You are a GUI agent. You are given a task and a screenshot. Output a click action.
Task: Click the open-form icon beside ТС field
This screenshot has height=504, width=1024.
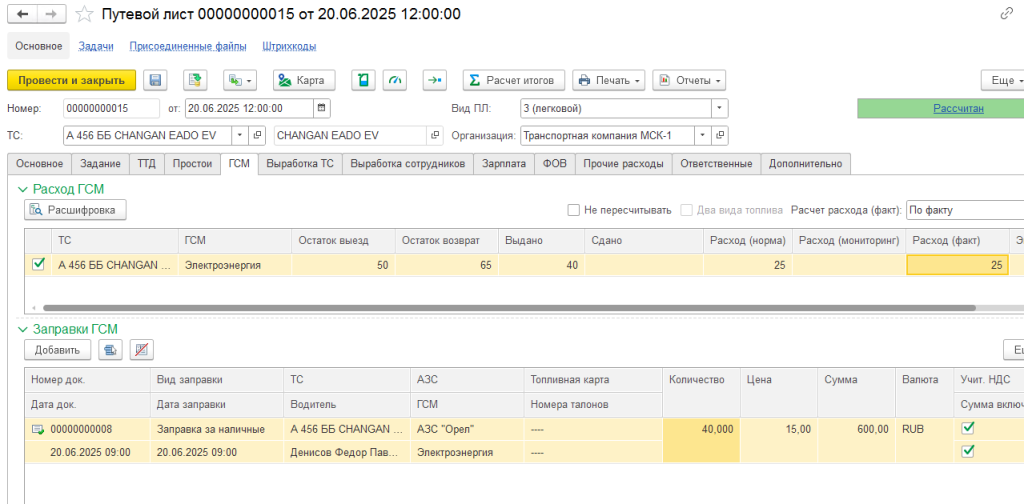(259, 135)
